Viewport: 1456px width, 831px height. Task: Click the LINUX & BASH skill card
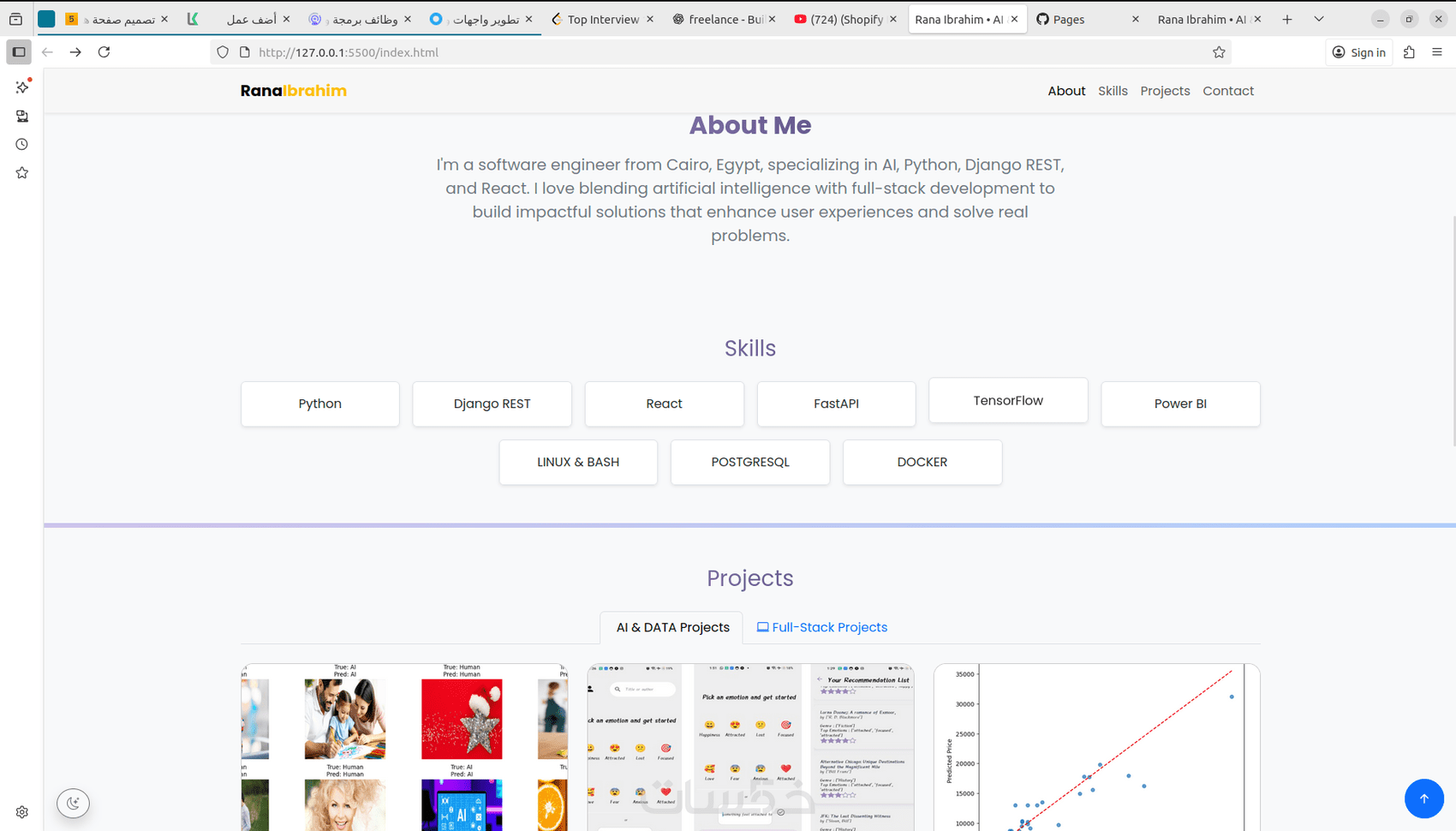click(578, 462)
